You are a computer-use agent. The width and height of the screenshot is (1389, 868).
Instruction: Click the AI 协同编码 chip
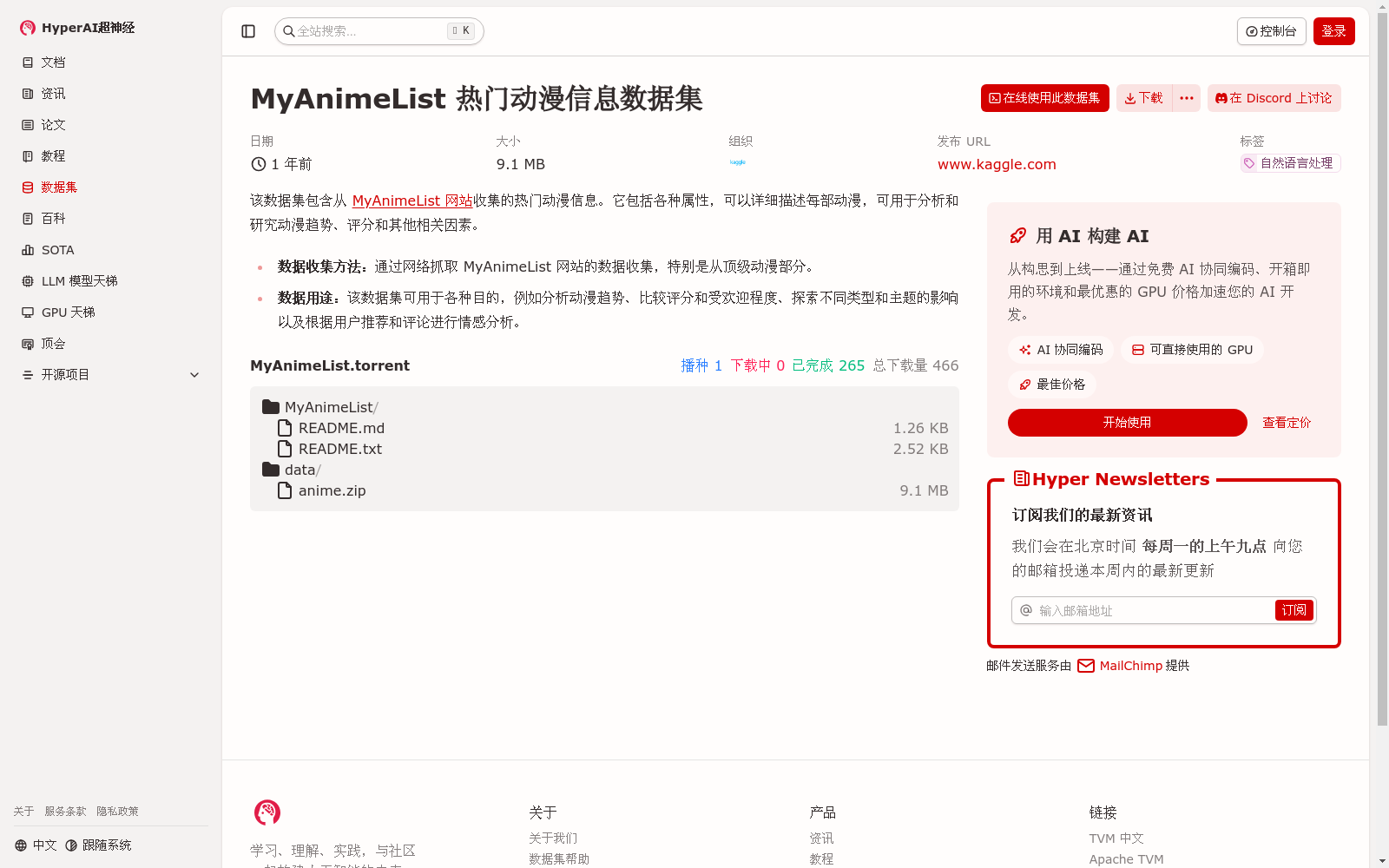point(1061,350)
